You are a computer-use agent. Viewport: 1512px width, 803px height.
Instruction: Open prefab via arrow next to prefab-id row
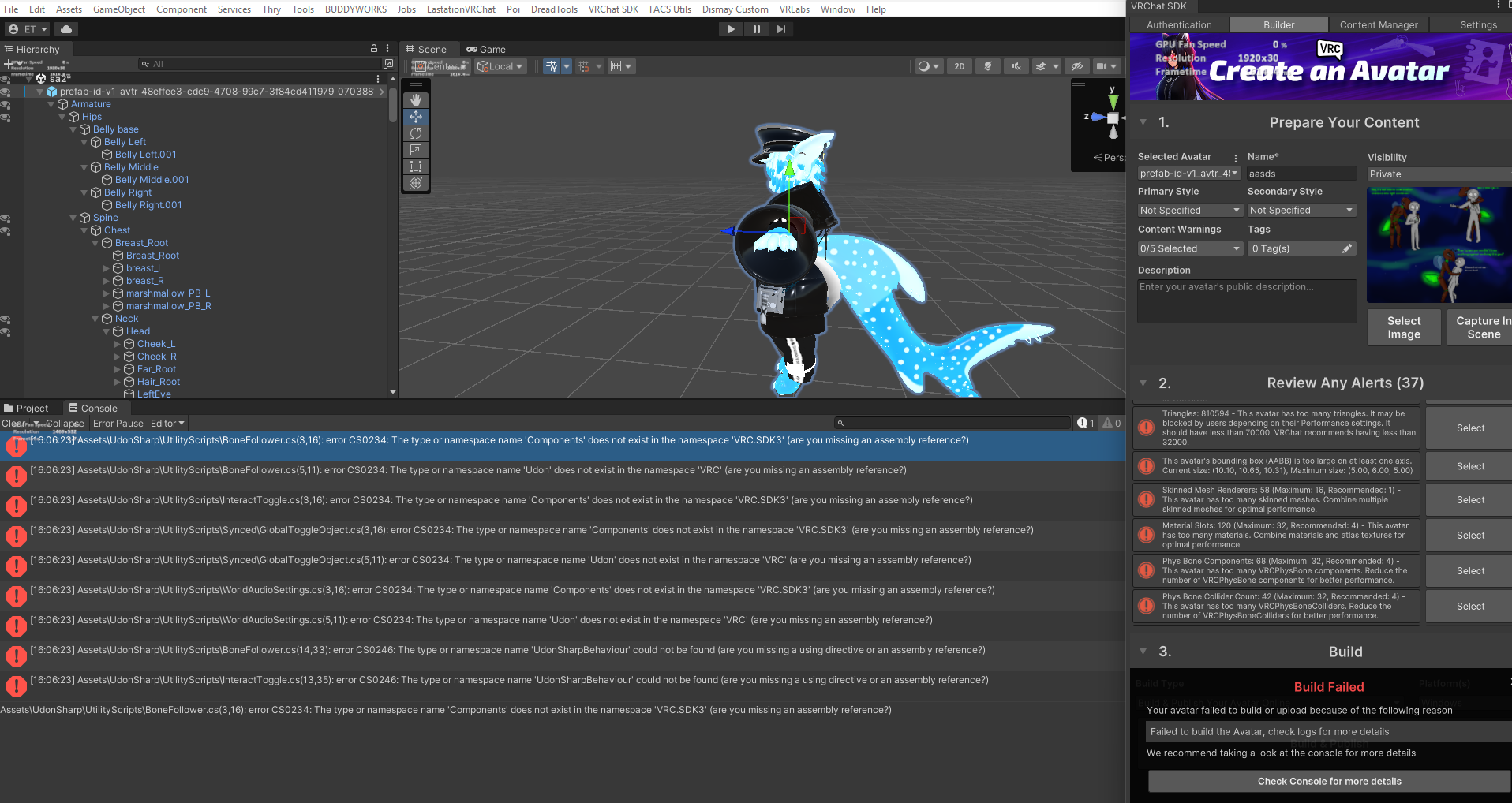[x=383, y=92]
